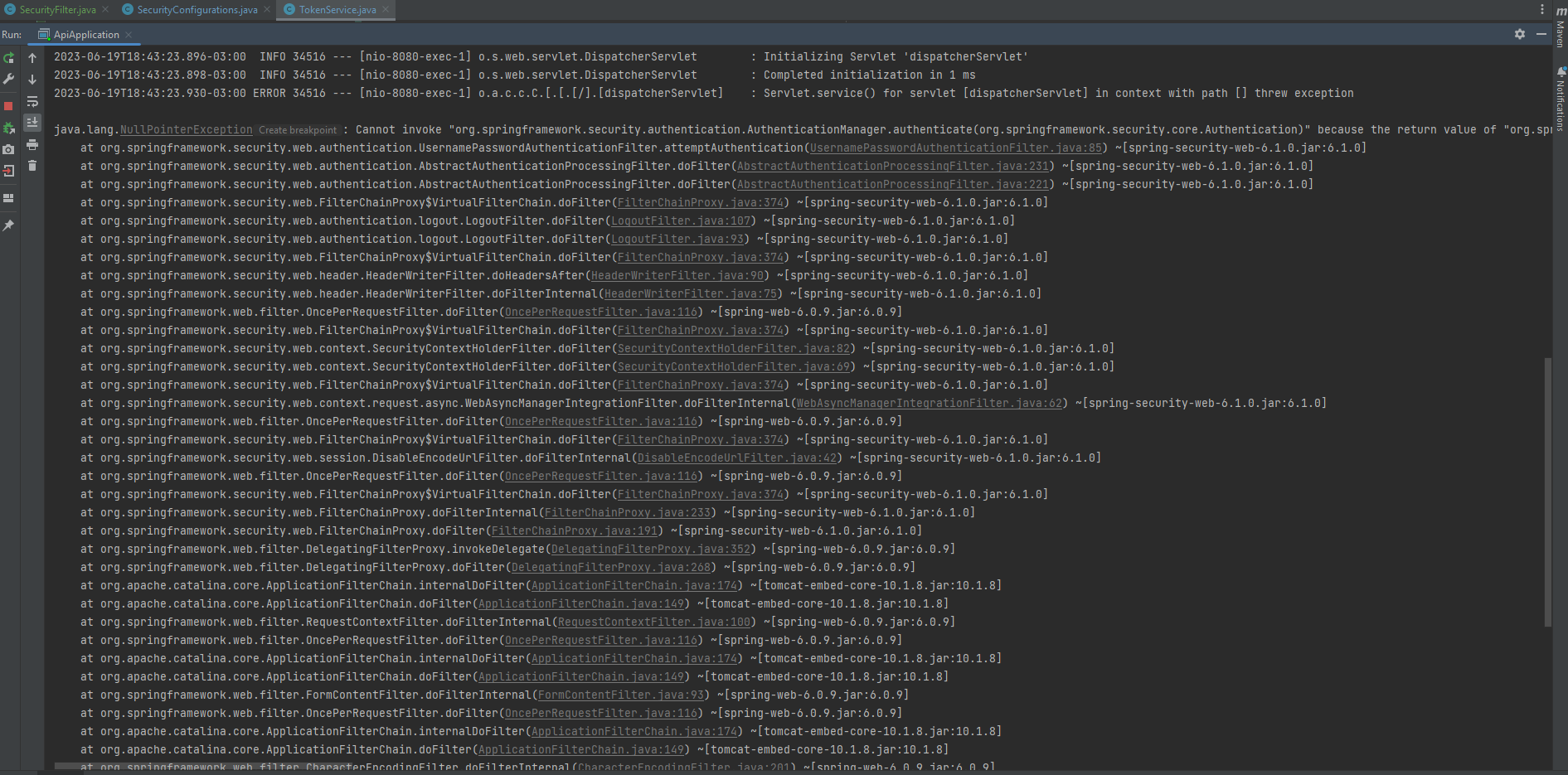Viewport: 1568px width, 775px height.
Task: Open LogoutFilter.java:93 link
Action: 677,240
